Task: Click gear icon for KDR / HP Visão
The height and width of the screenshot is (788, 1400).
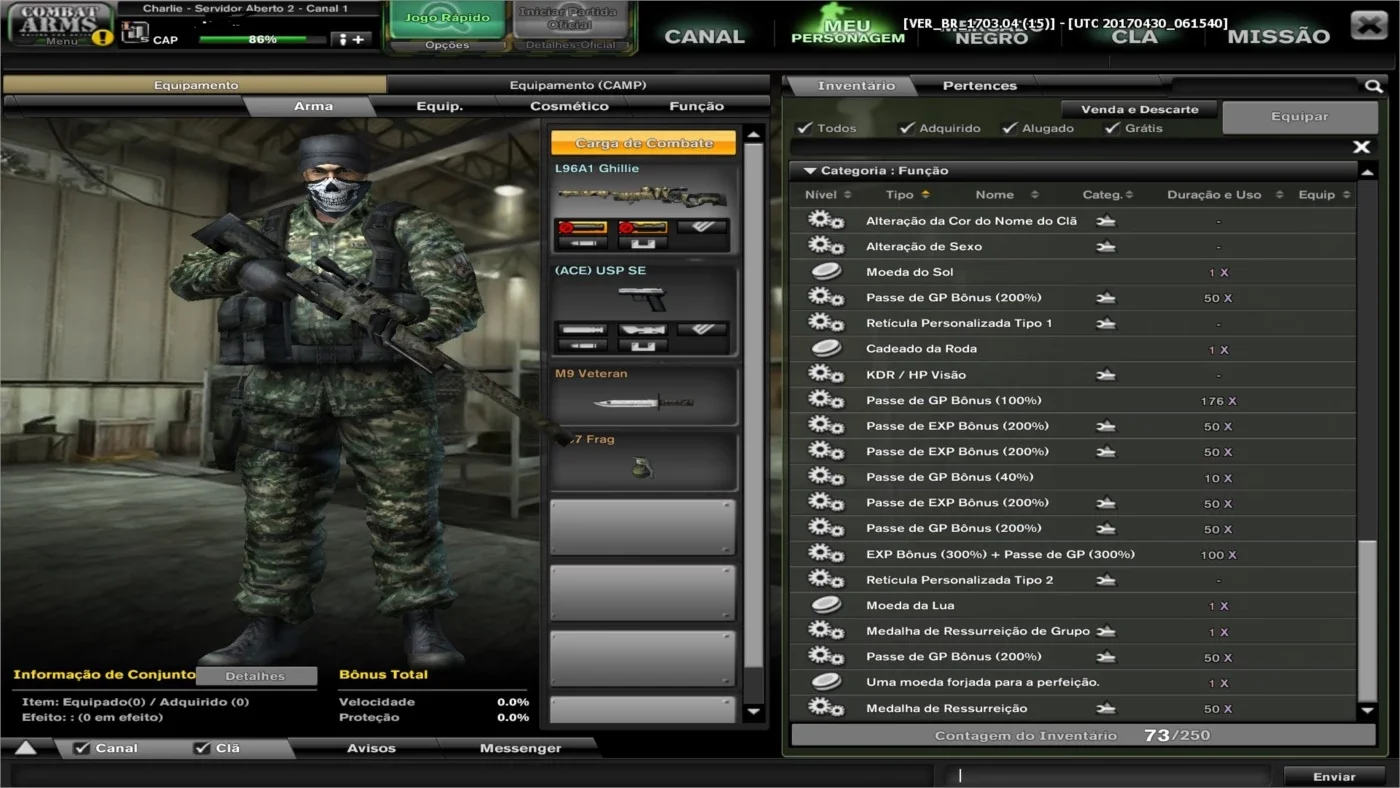Action: coord(825,374)
